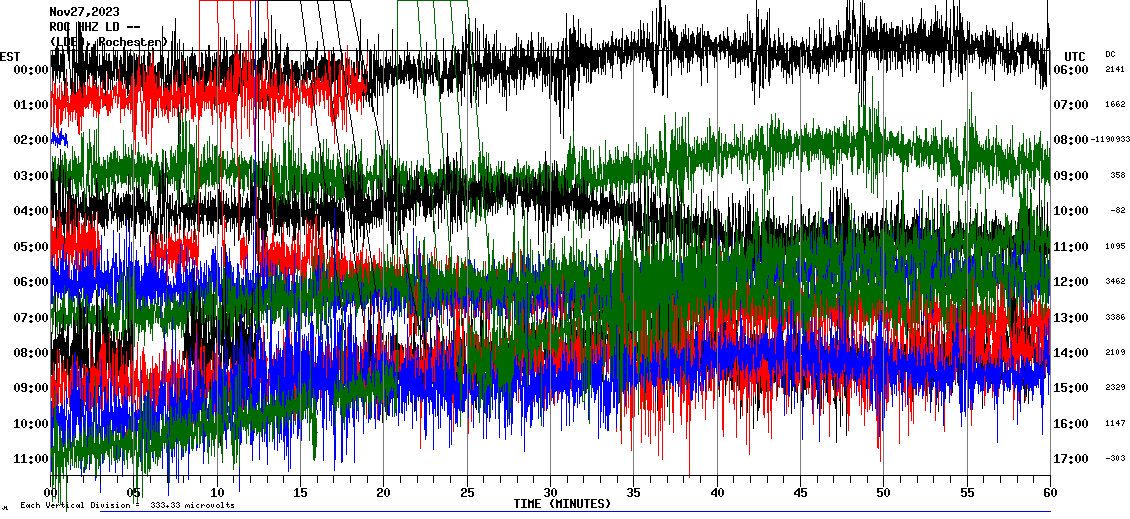The height and width of the screenshot is (519, 1130).
Task: Select the 11:00 EST row label
Action: [30, 459]
